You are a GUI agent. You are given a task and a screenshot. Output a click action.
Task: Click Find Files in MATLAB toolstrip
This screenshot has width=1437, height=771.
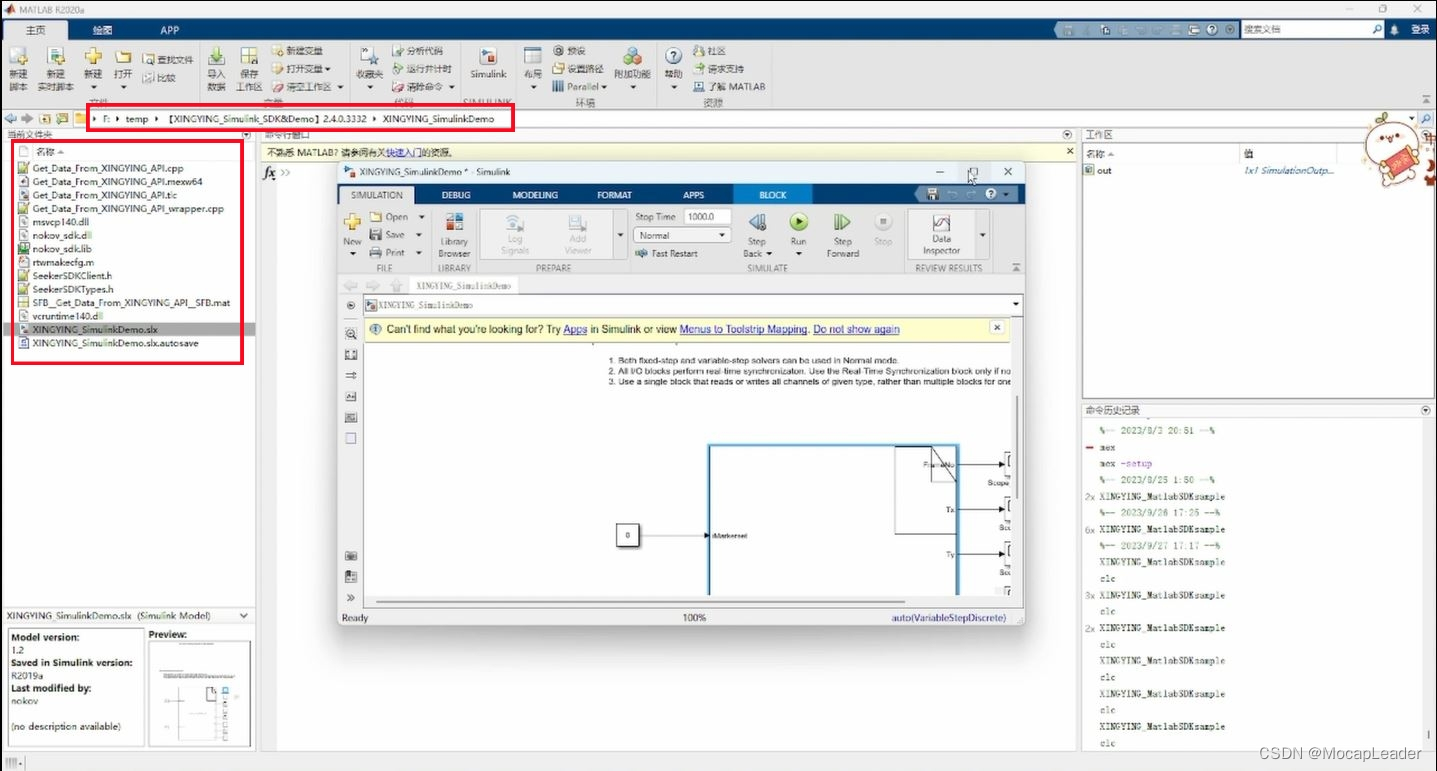167,59
